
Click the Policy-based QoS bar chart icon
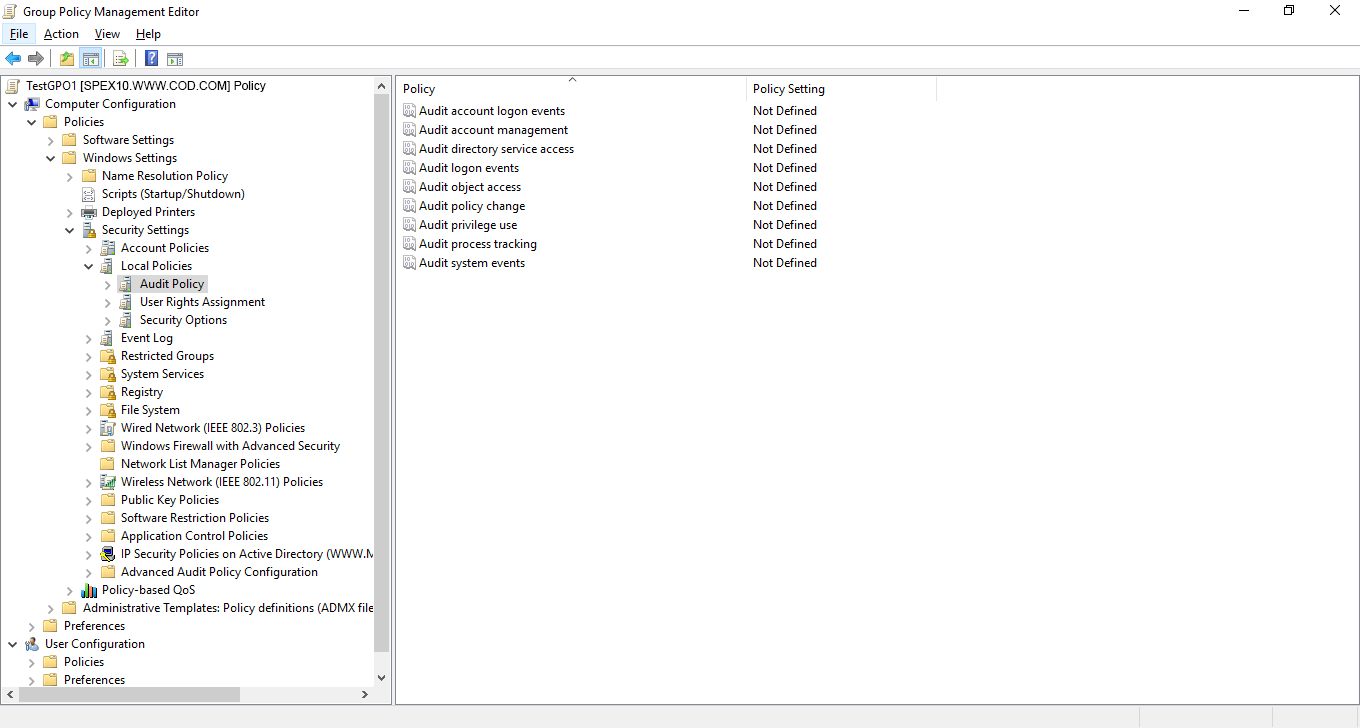pyautogui.click(x=89, y=590)
